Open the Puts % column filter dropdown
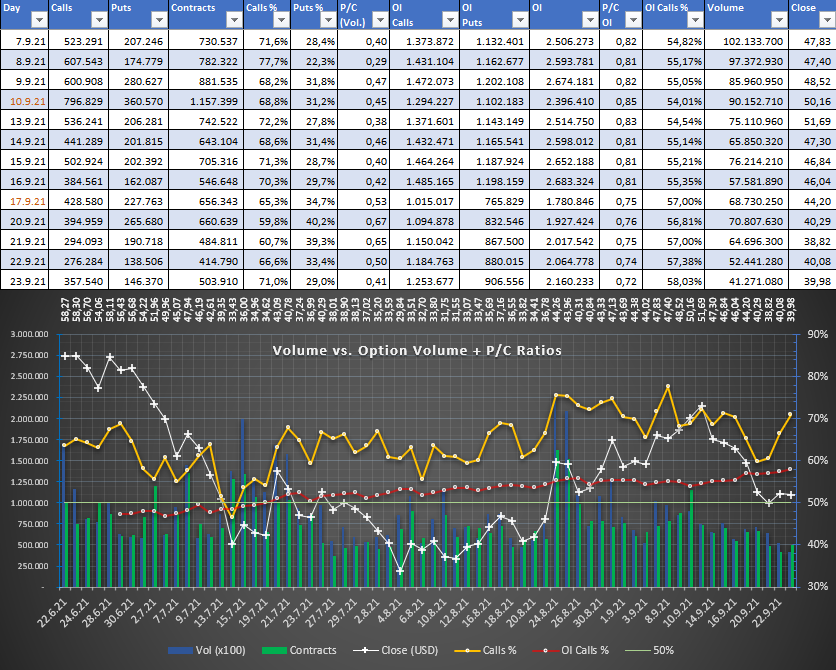The image size is (836, 670). coord(328,20)
